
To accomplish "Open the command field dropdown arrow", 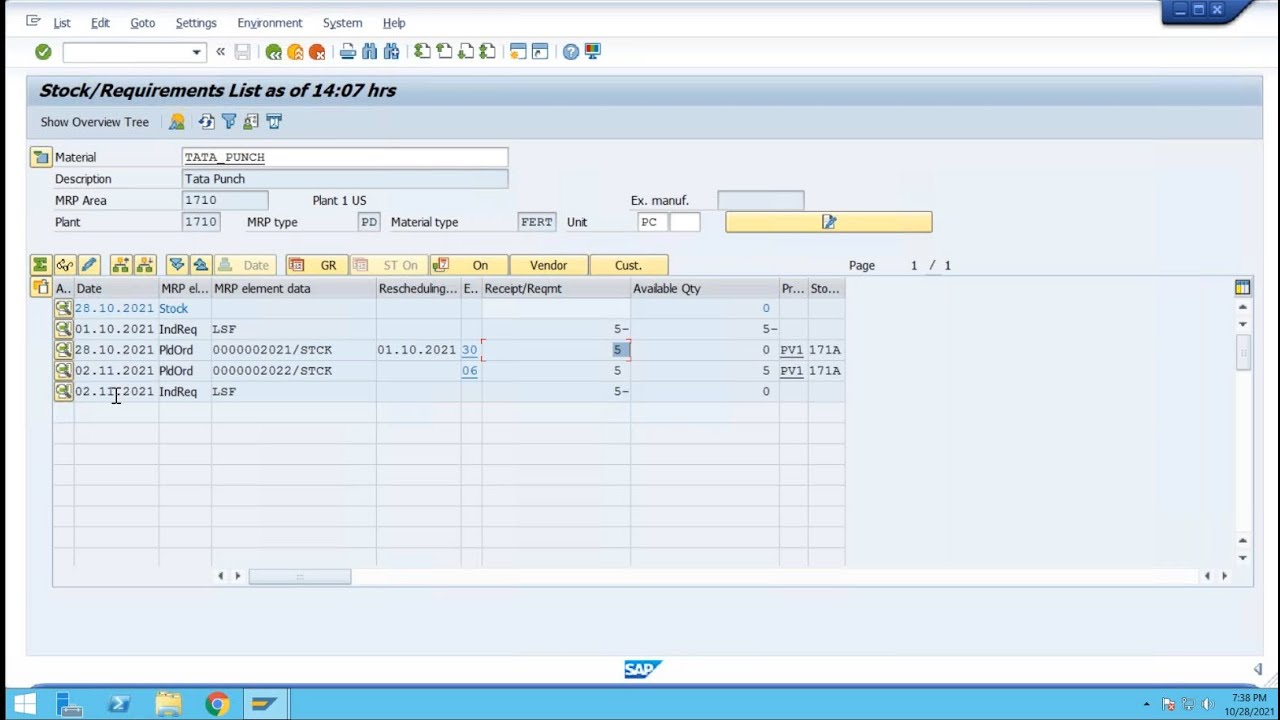I will [196, 52].
